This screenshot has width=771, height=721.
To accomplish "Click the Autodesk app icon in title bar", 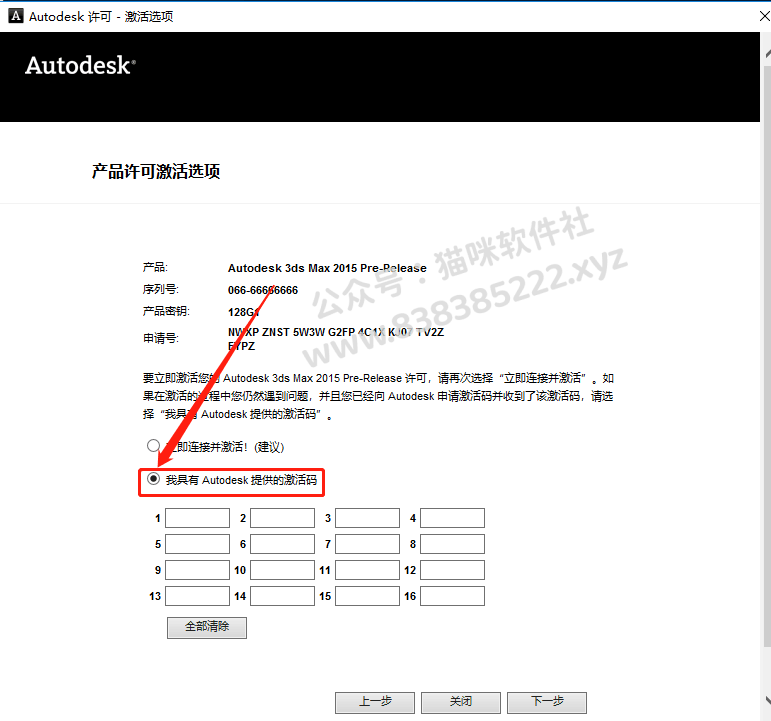I will (16, 16).
